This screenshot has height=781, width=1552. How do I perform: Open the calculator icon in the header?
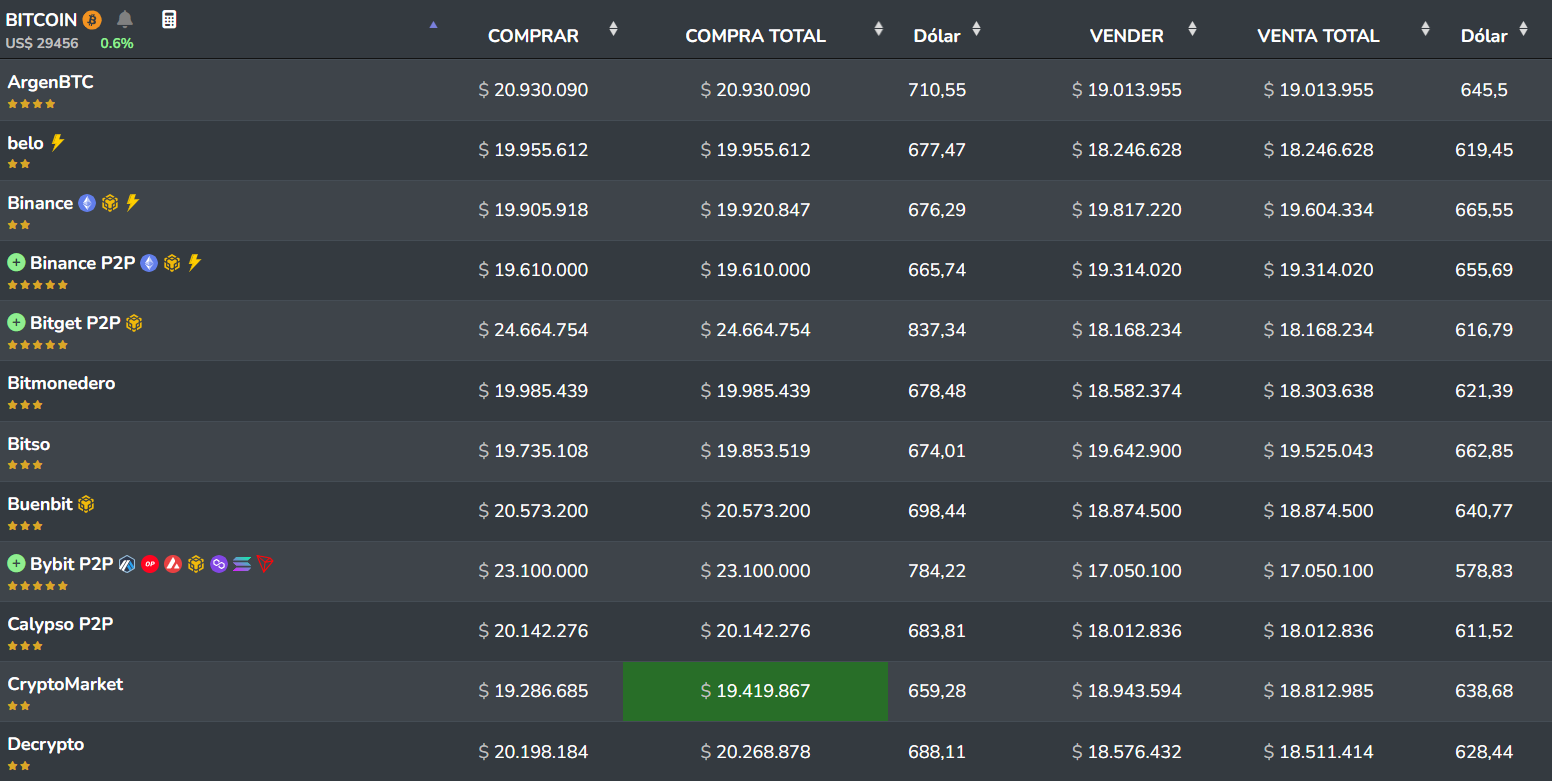tap(169, 19)
